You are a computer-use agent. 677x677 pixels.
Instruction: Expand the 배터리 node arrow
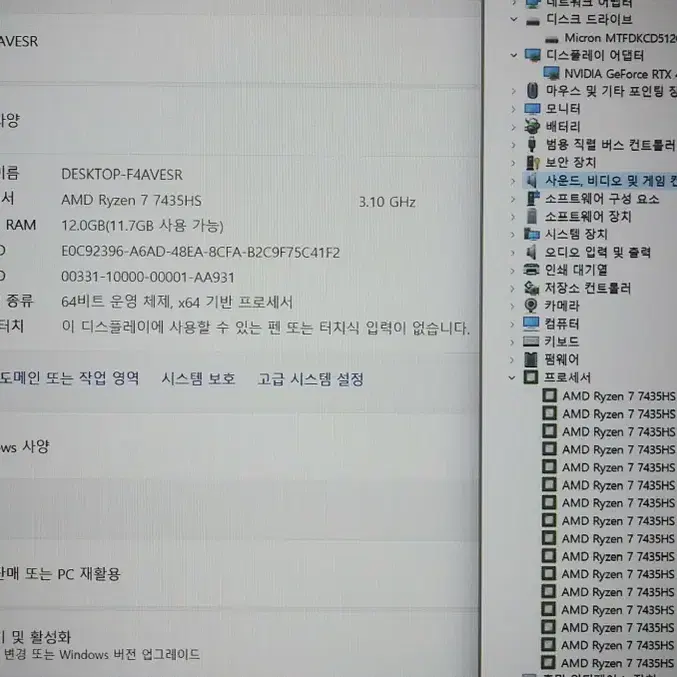point(513,127)
